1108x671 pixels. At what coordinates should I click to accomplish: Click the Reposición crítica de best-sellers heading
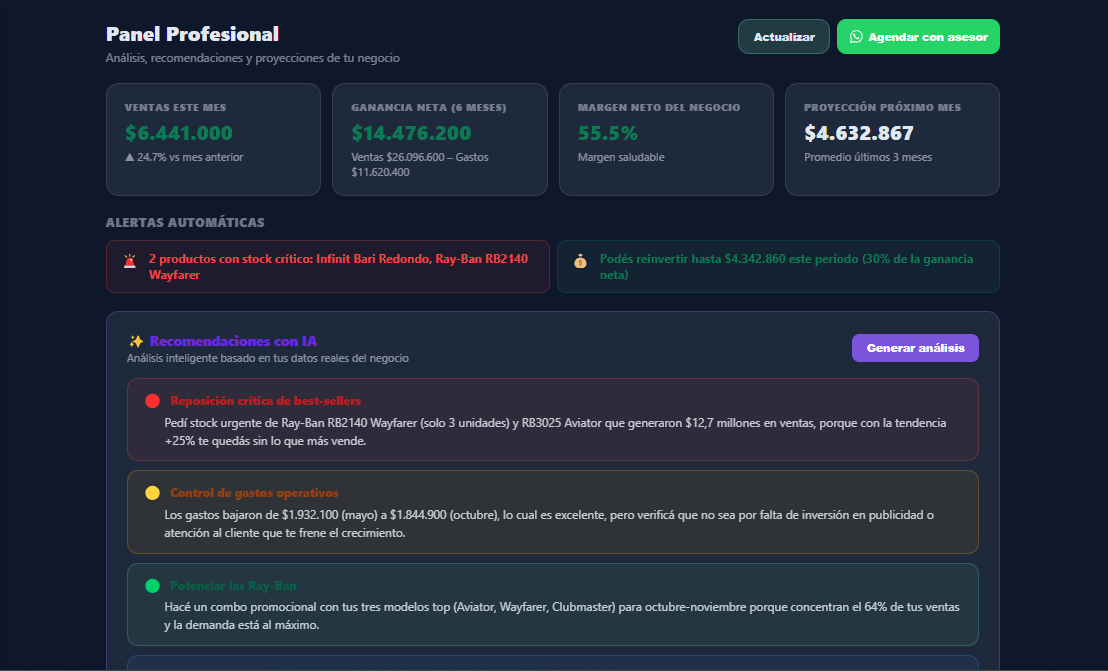point(266,401)
